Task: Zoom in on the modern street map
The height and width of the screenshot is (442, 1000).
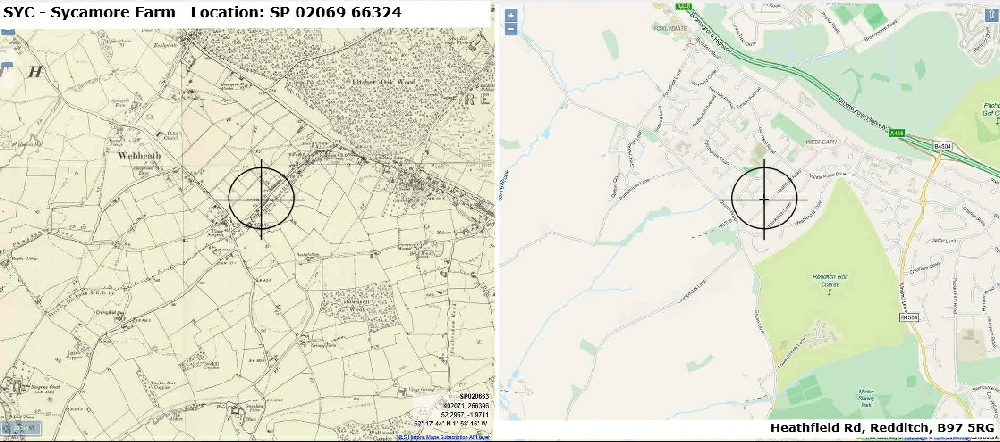Action: tap(510, 17)
